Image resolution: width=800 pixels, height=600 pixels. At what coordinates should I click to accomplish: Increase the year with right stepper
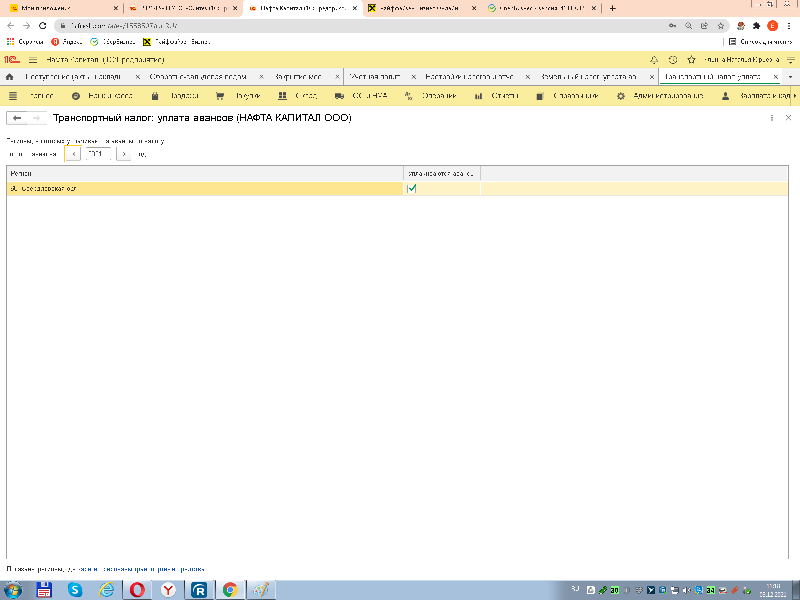click(123, 154)
